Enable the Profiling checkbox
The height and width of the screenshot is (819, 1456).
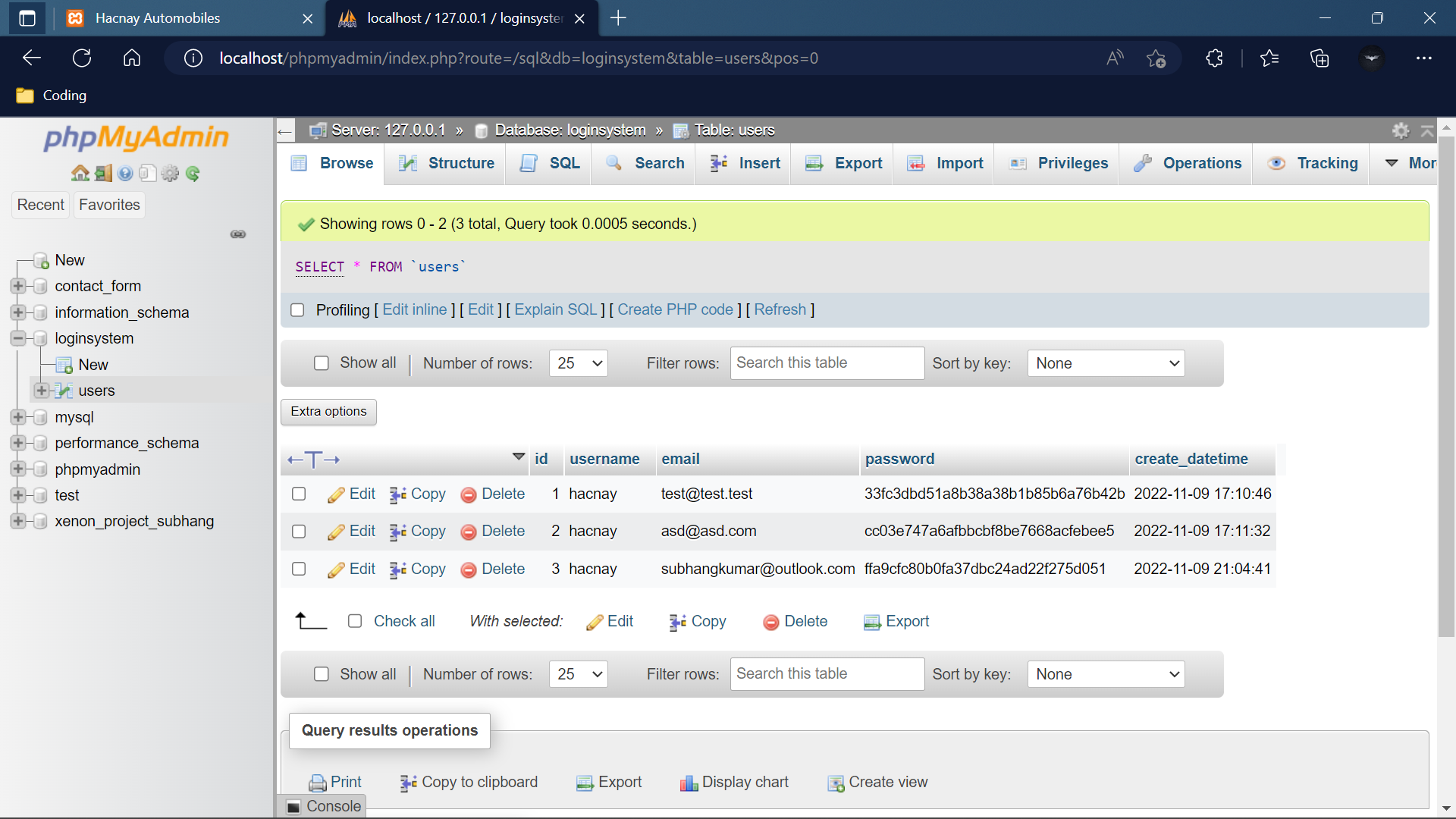click(297, 310)
